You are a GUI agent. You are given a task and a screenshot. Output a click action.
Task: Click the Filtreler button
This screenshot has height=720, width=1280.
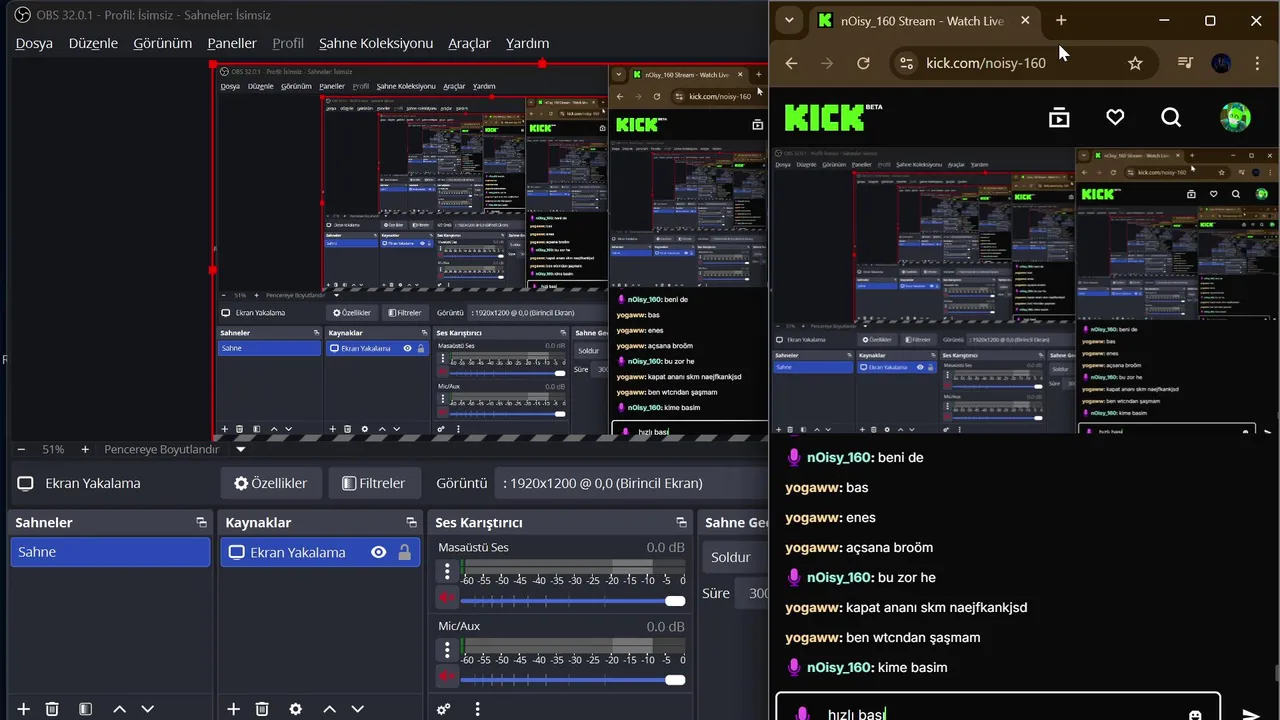(x=373, y=483)
